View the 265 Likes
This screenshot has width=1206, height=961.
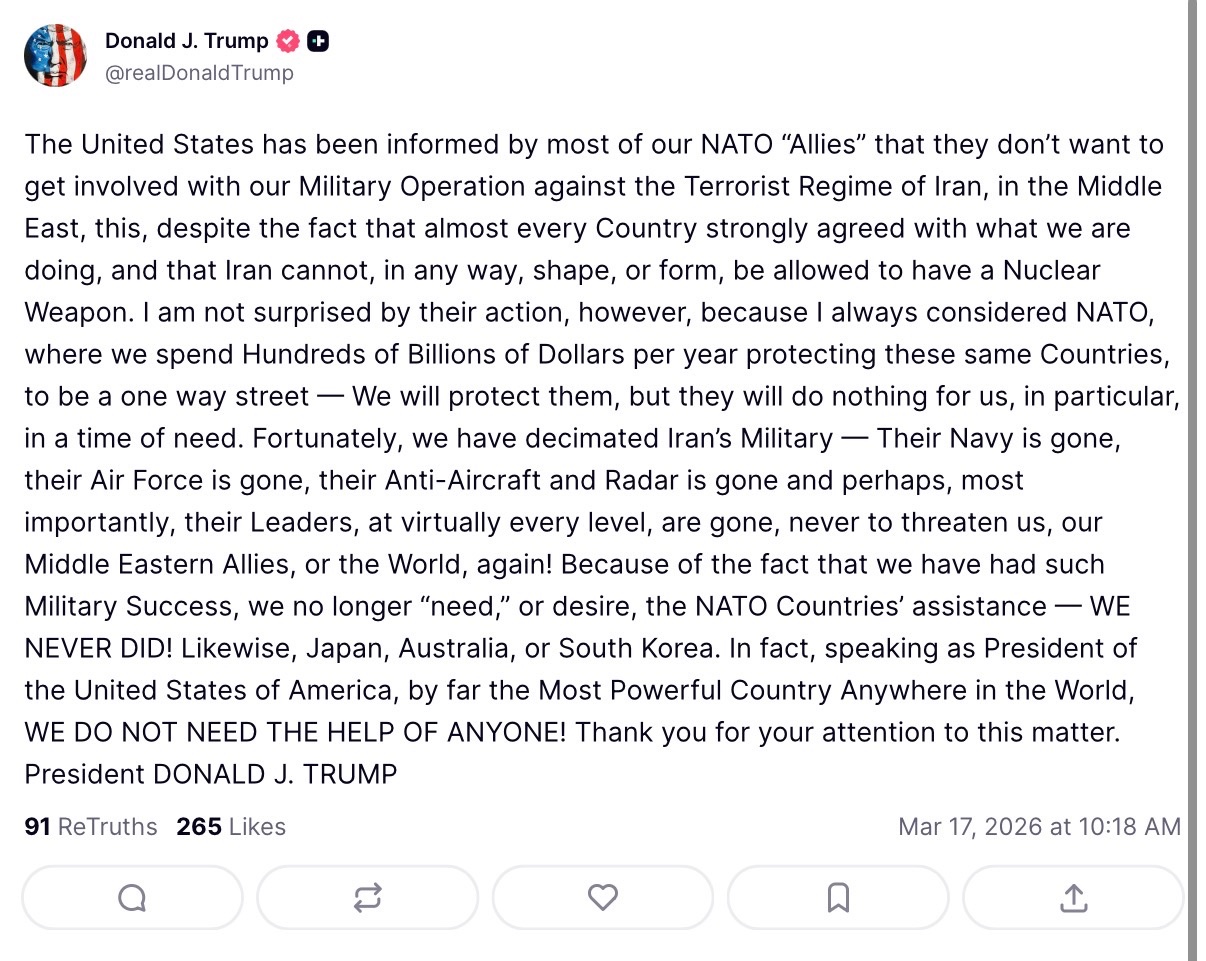(229, 827)
